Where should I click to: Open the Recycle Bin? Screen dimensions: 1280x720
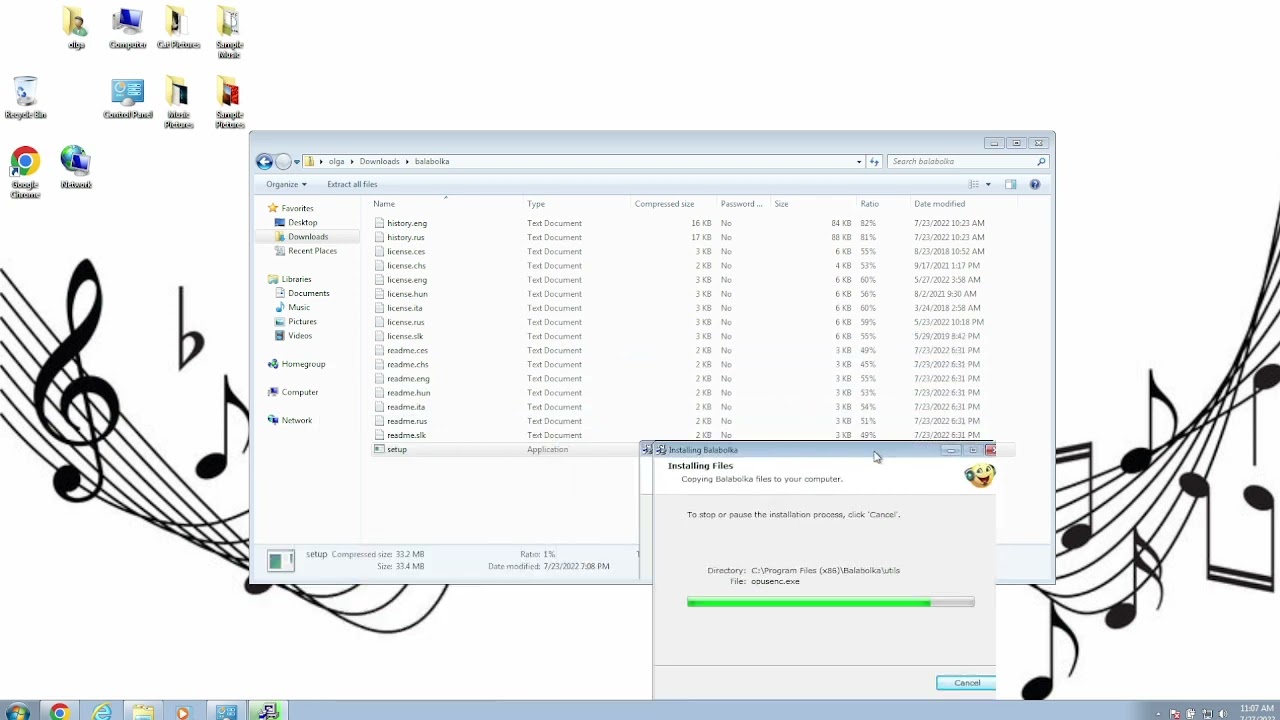25,98
